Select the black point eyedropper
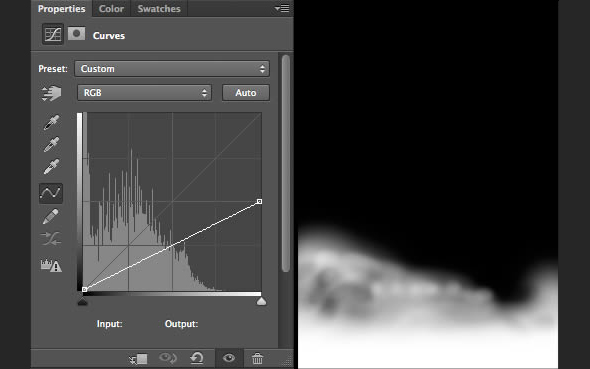Screen dimensions: 590x369 51,123
